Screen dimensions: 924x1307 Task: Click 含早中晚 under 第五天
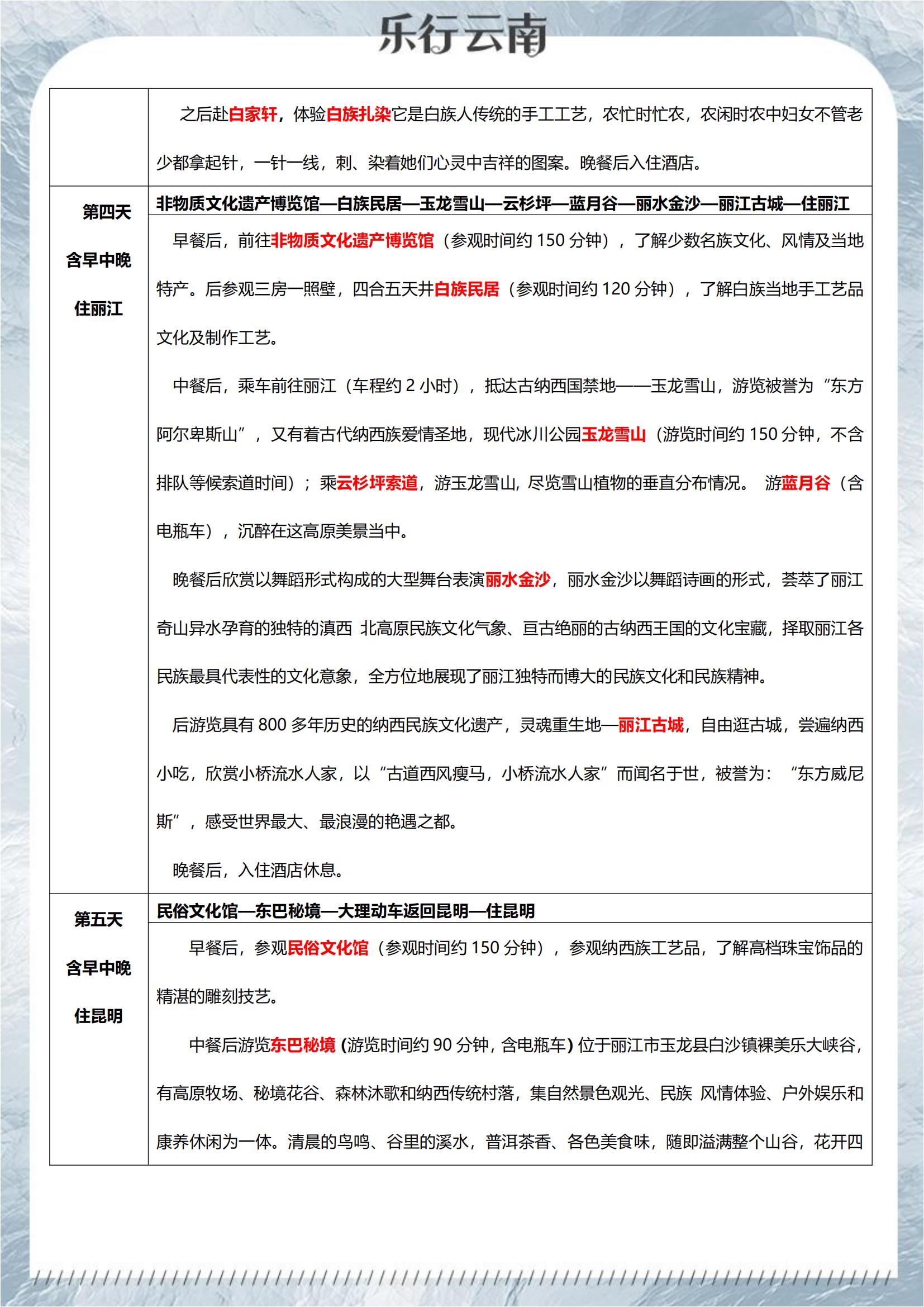click(99, 968)
